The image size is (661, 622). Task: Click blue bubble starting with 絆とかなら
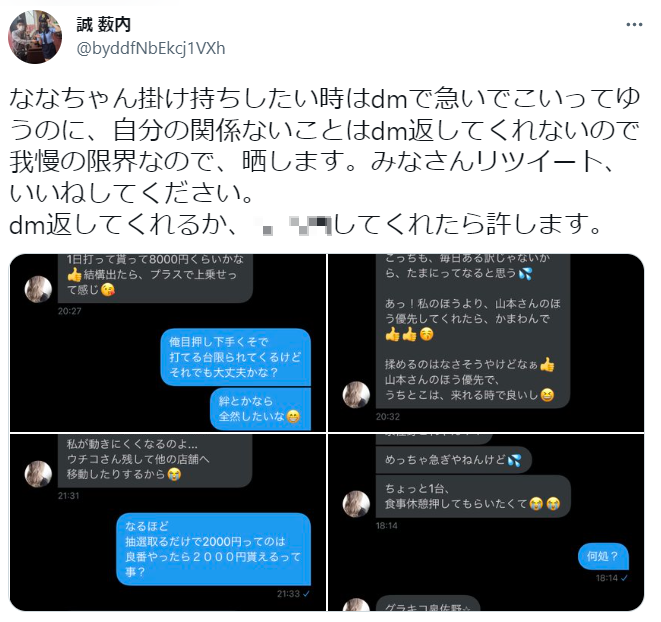click(x=260, y=409)
